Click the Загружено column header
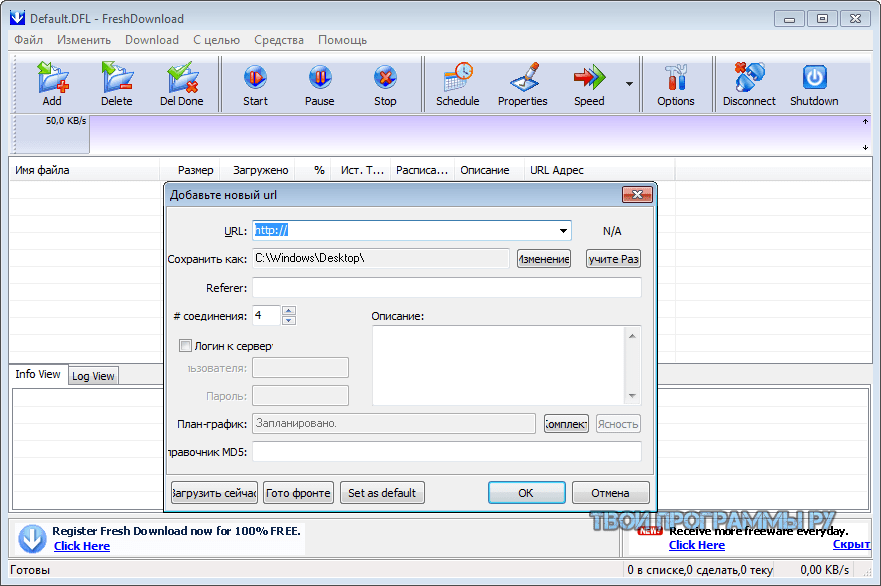The image size is (881, 586). [258, 170]
